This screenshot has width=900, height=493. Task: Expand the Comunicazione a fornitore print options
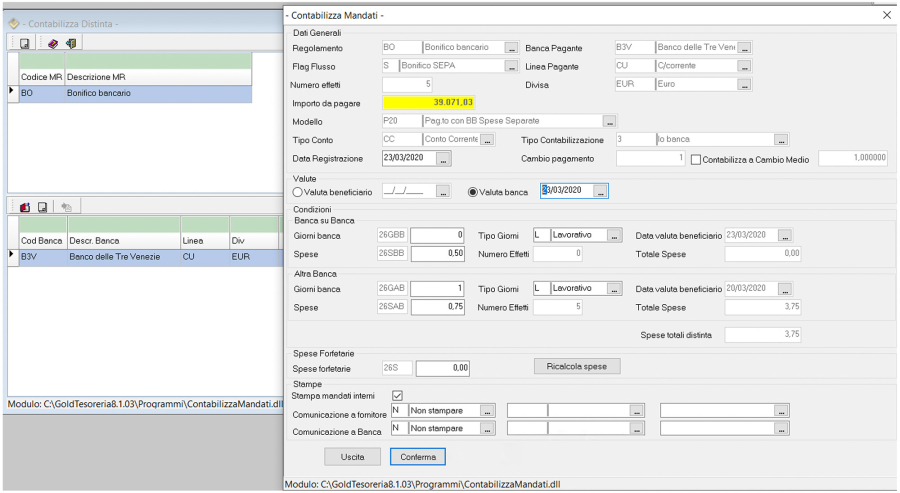[x=487, y=410]
